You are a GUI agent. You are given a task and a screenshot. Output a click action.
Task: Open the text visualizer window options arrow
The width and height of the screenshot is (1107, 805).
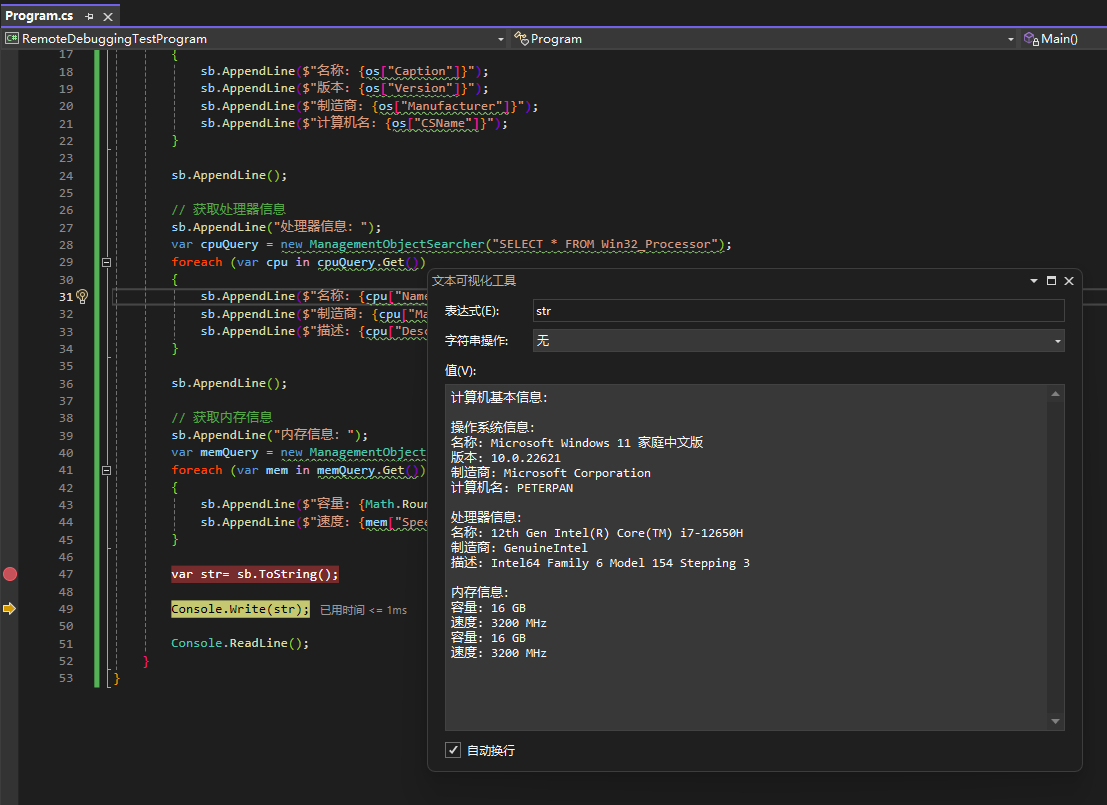tap(1034, 281)
